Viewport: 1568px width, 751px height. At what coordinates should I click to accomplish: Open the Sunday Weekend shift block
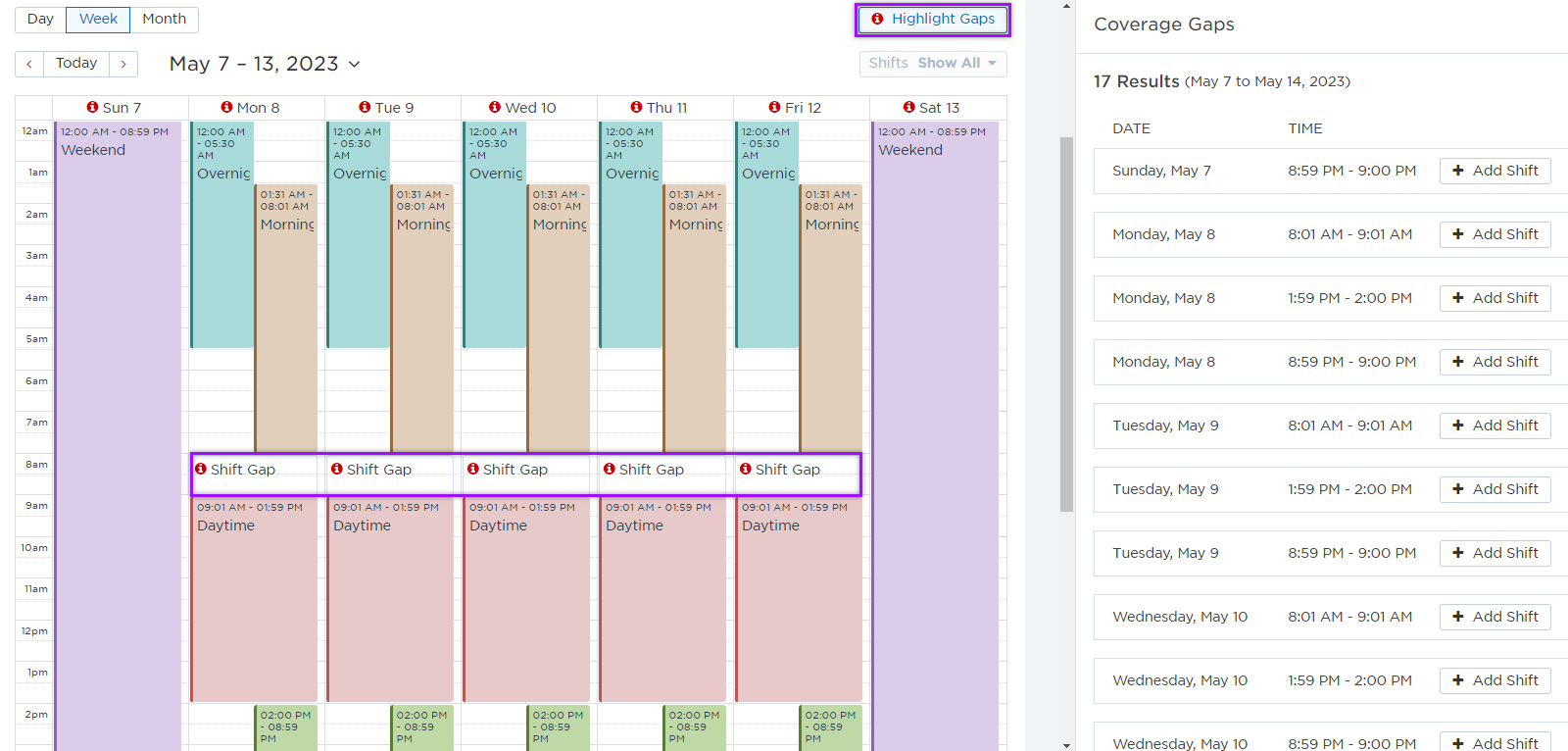(118, 436)
